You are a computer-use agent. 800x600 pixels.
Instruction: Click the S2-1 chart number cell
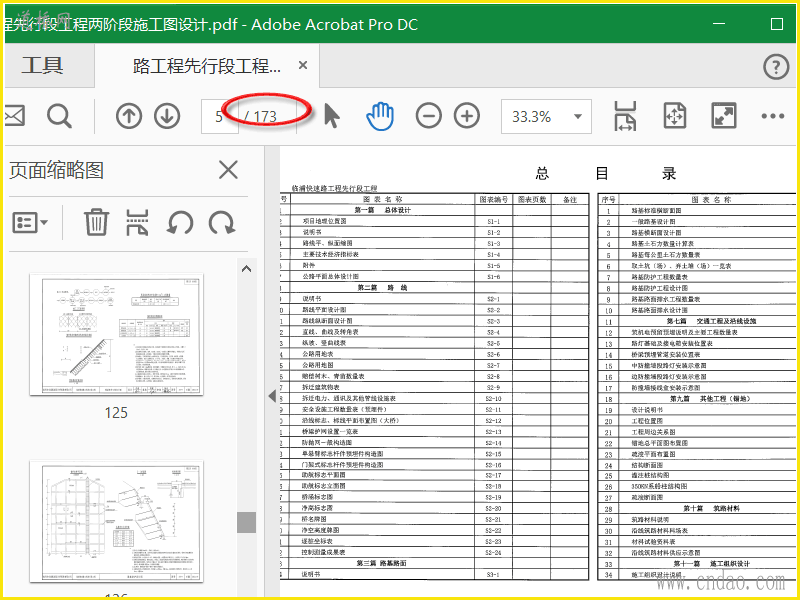pyautogui.click(x=493, y=299)
